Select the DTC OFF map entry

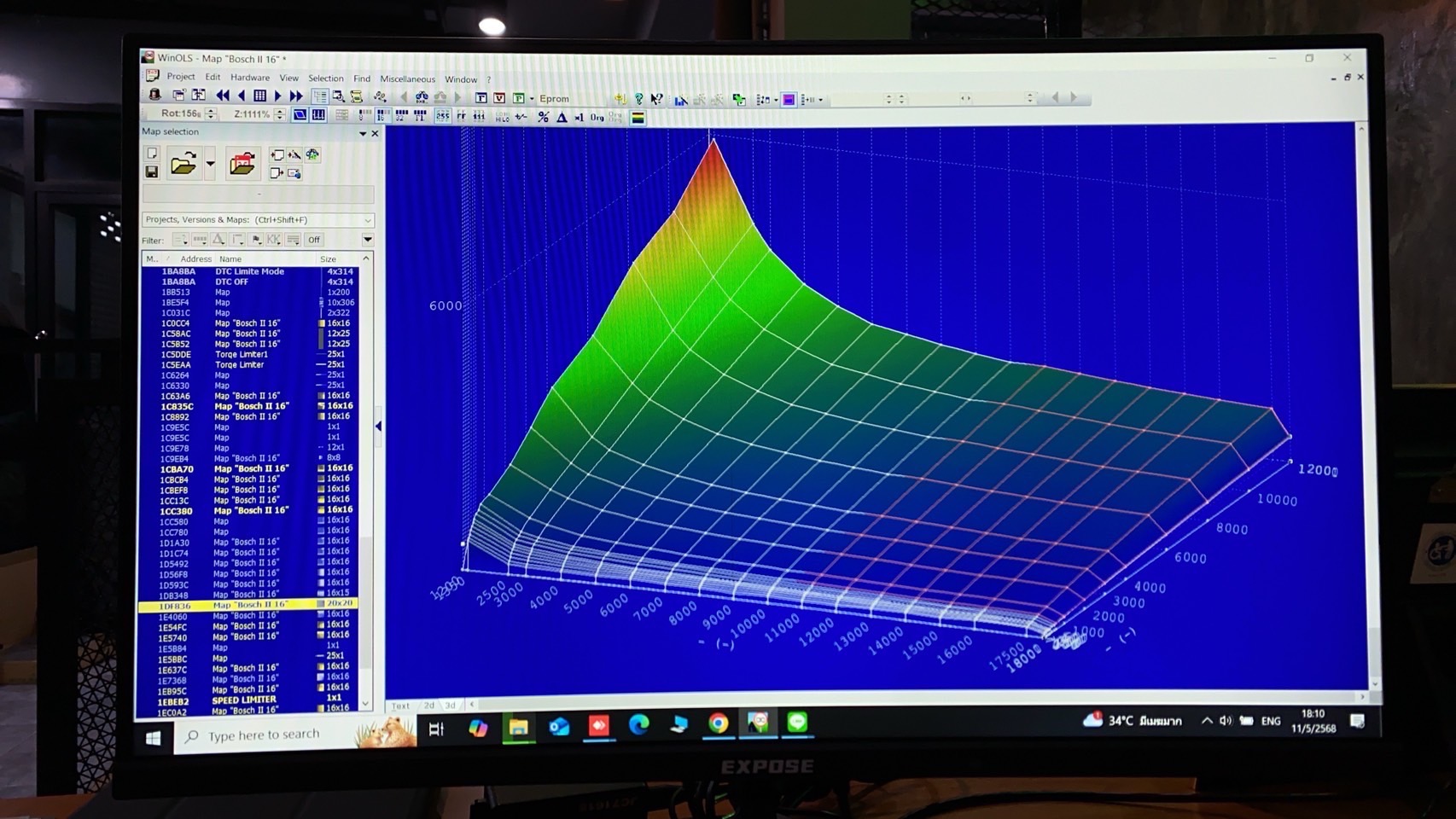tap(231, 282)
